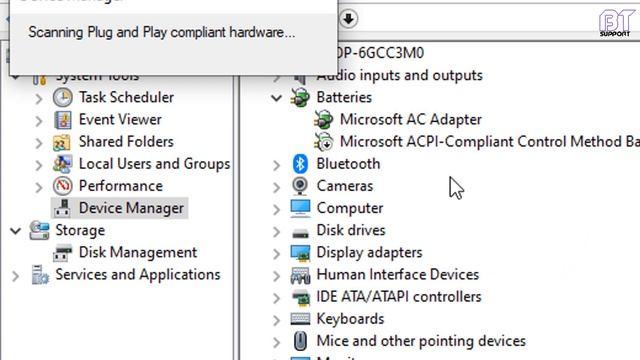
Task: Expand the Cameras category
Action: click(276, 187)
